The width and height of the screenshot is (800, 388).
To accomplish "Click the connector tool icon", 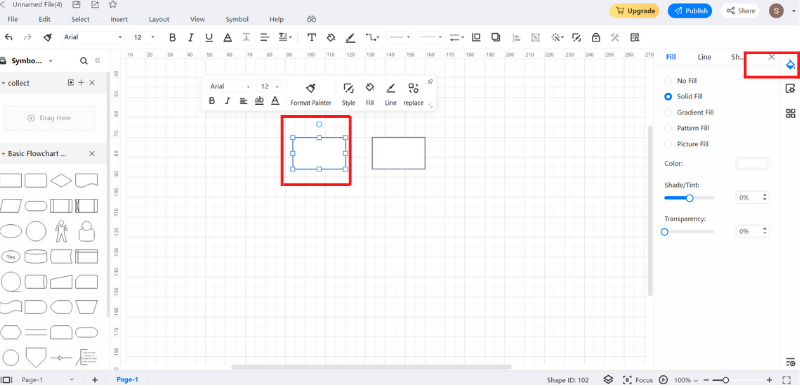I will pos(371,37).
